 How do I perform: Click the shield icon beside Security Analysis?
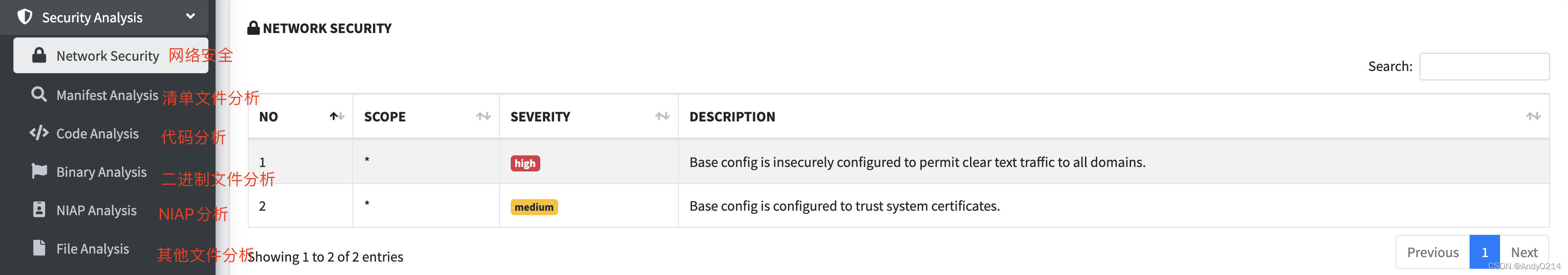[25, 17]
